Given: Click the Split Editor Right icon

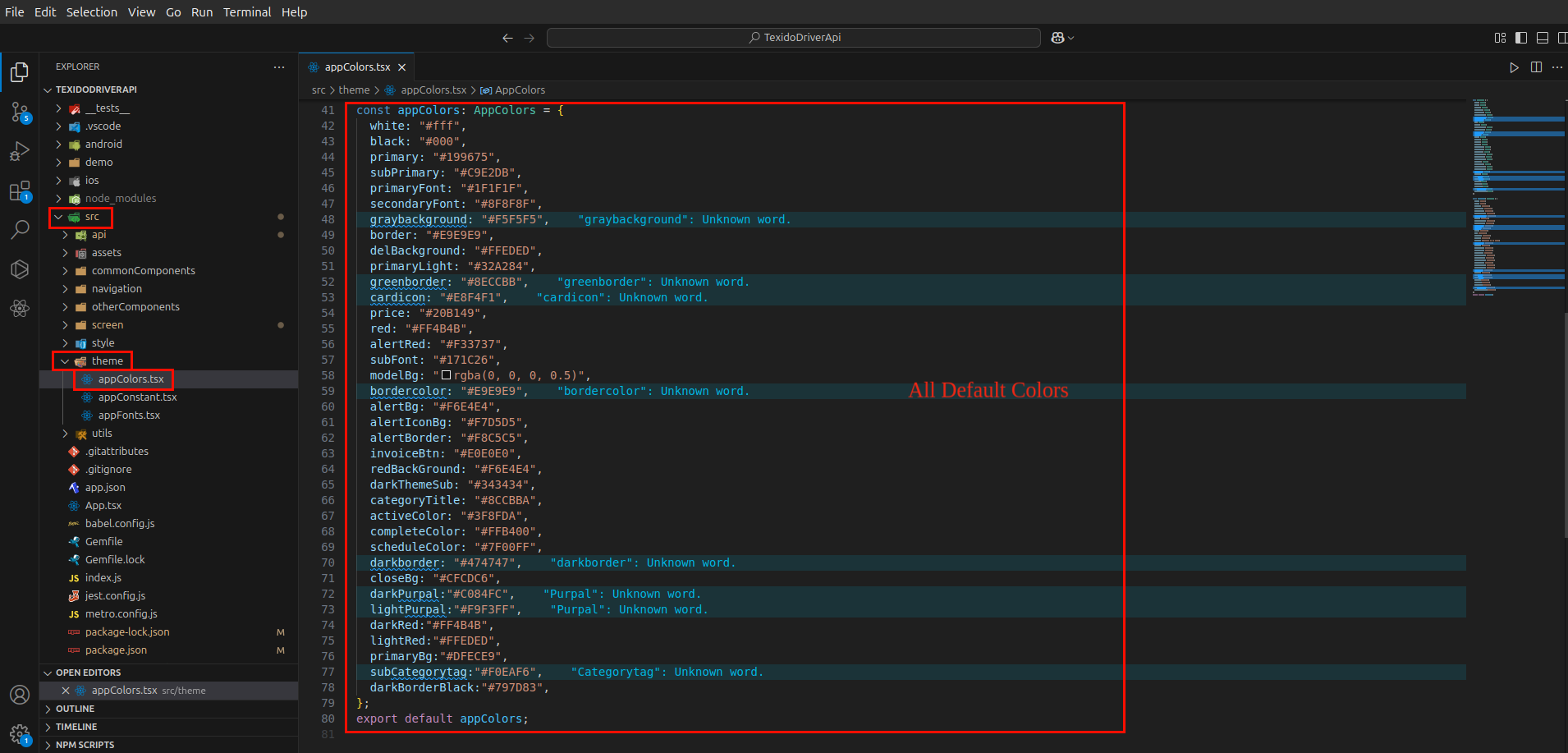Looking at the screenshot, I should (x=1536, y=67).
